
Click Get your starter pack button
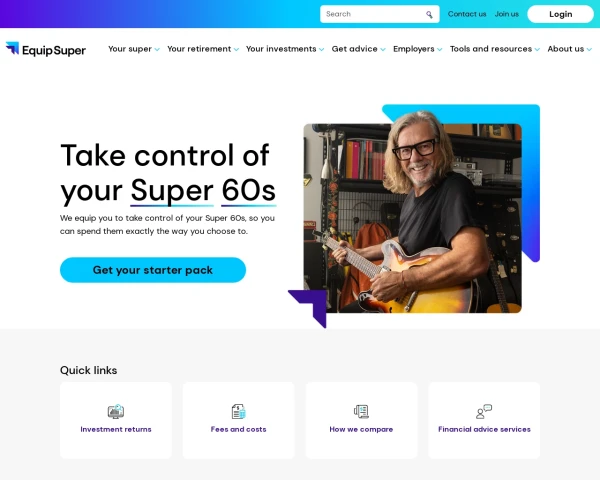click(x=153, y=270)
